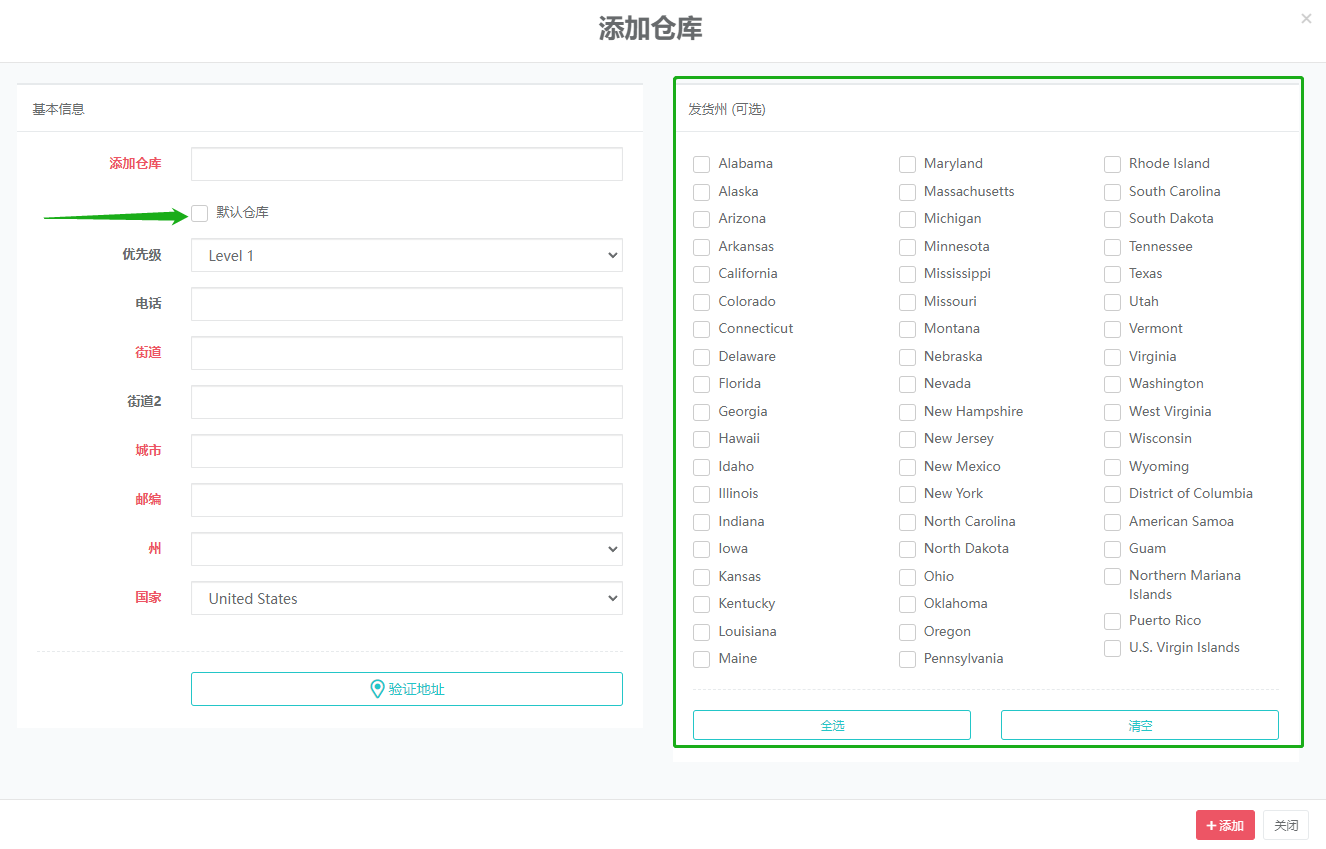Screen dimensions: 1326x849
Task: Click the Colorado label
Action: point(747,301)
